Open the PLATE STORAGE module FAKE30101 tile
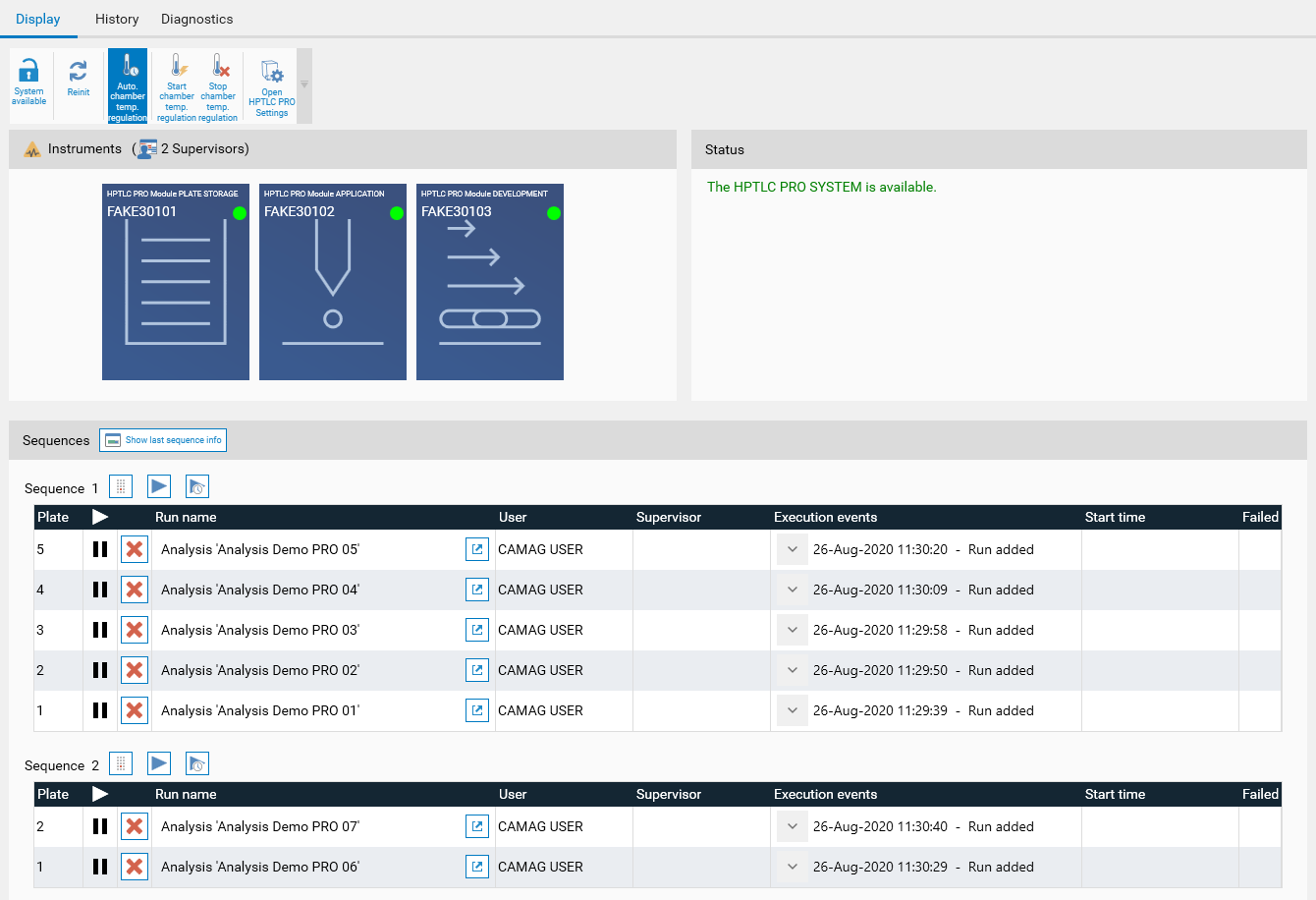Image resolution: width=1316 pixels, height=900 pixels. pos(176,282)
